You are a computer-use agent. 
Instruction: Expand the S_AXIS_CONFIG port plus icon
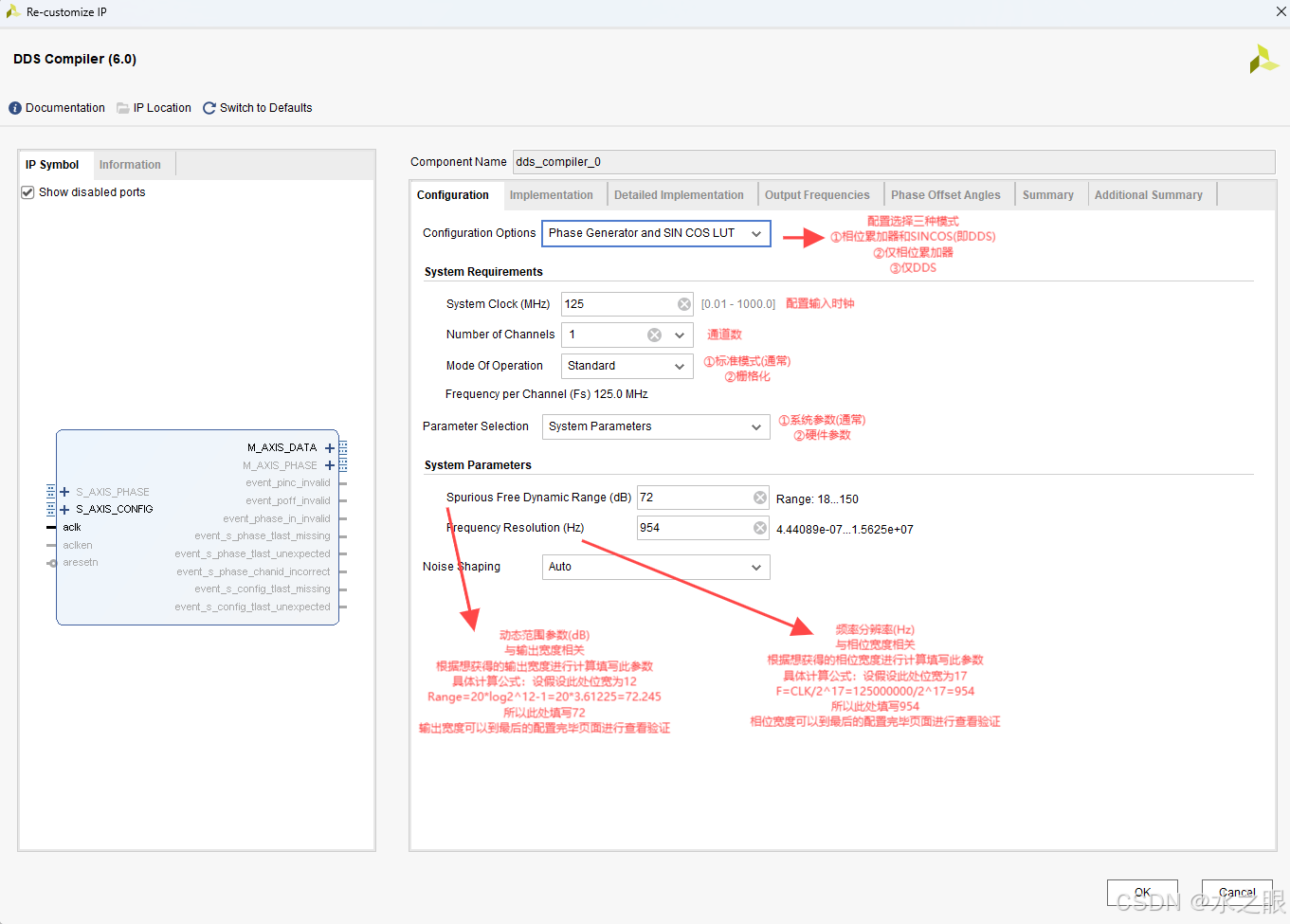click(64, 509)
